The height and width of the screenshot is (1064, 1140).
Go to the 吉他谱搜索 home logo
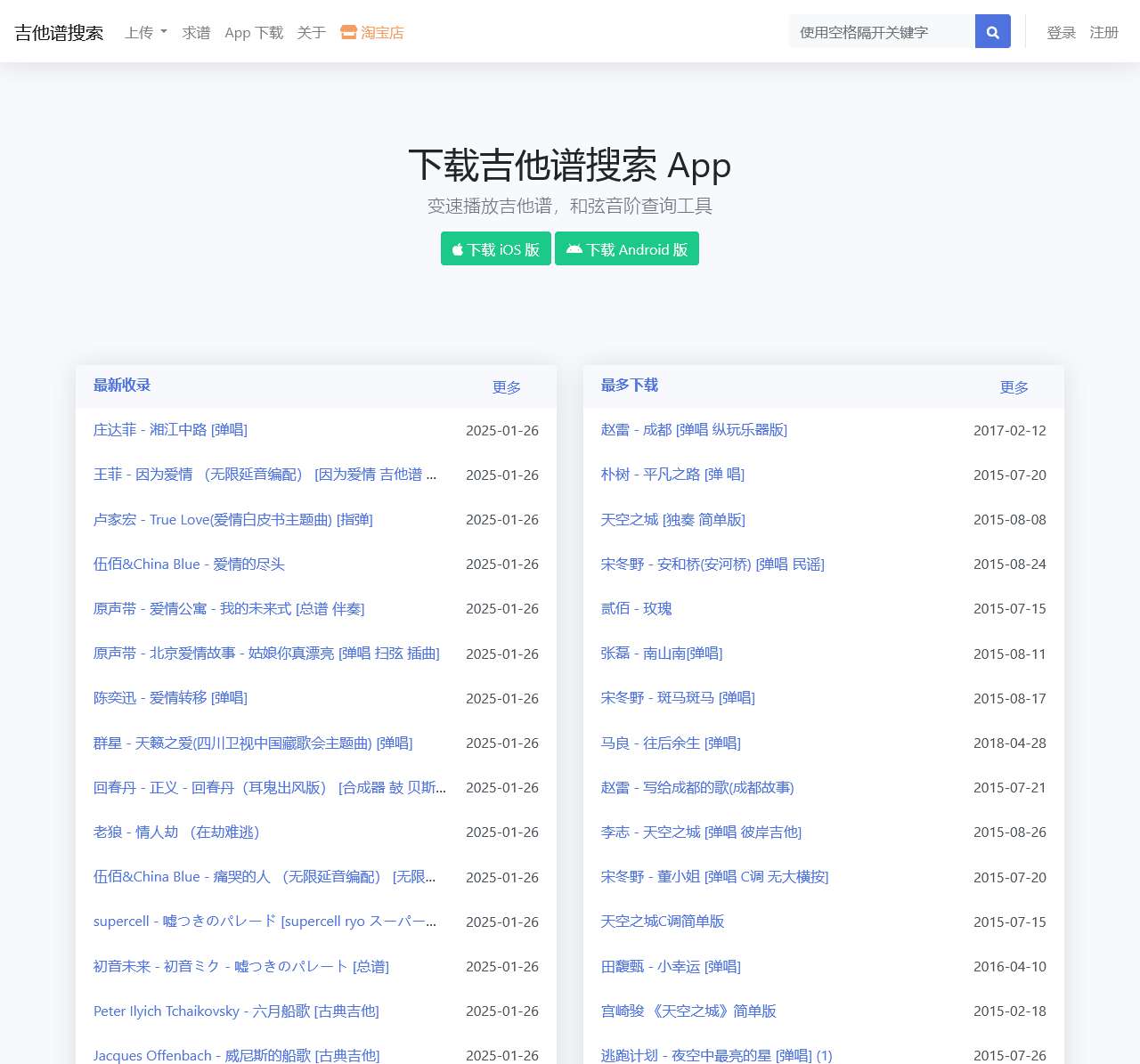[x=59, y=33]
